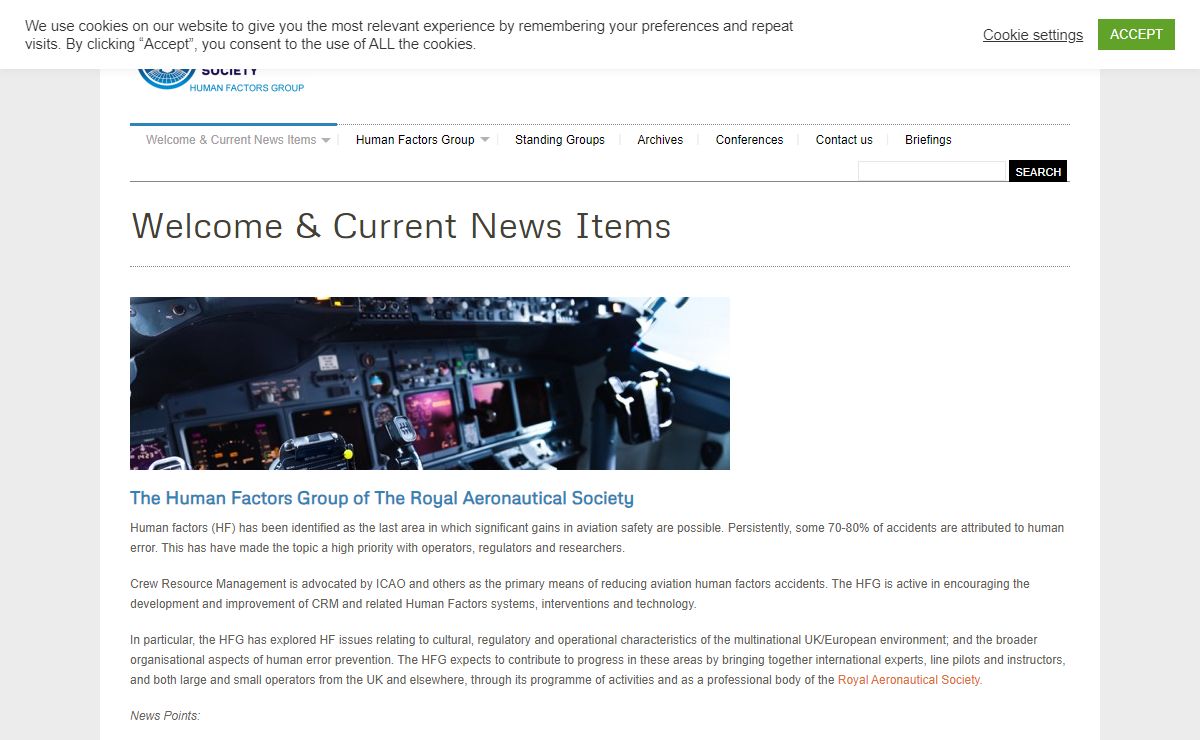Go to the Standing Groups page
Viewport: 1200px width, 740px height.
click(560, 140)
